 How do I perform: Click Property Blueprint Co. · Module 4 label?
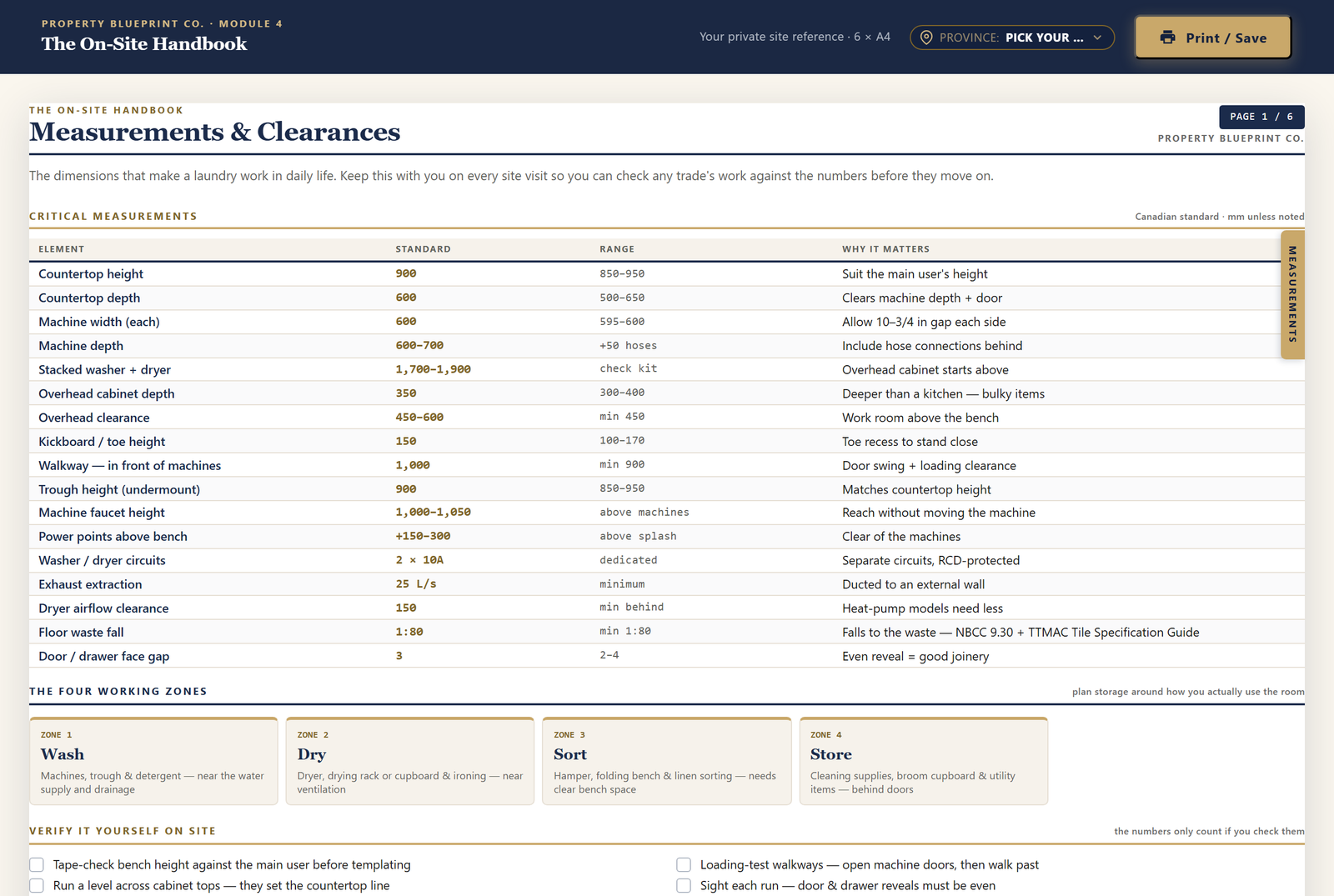click(x=162, y=23)
